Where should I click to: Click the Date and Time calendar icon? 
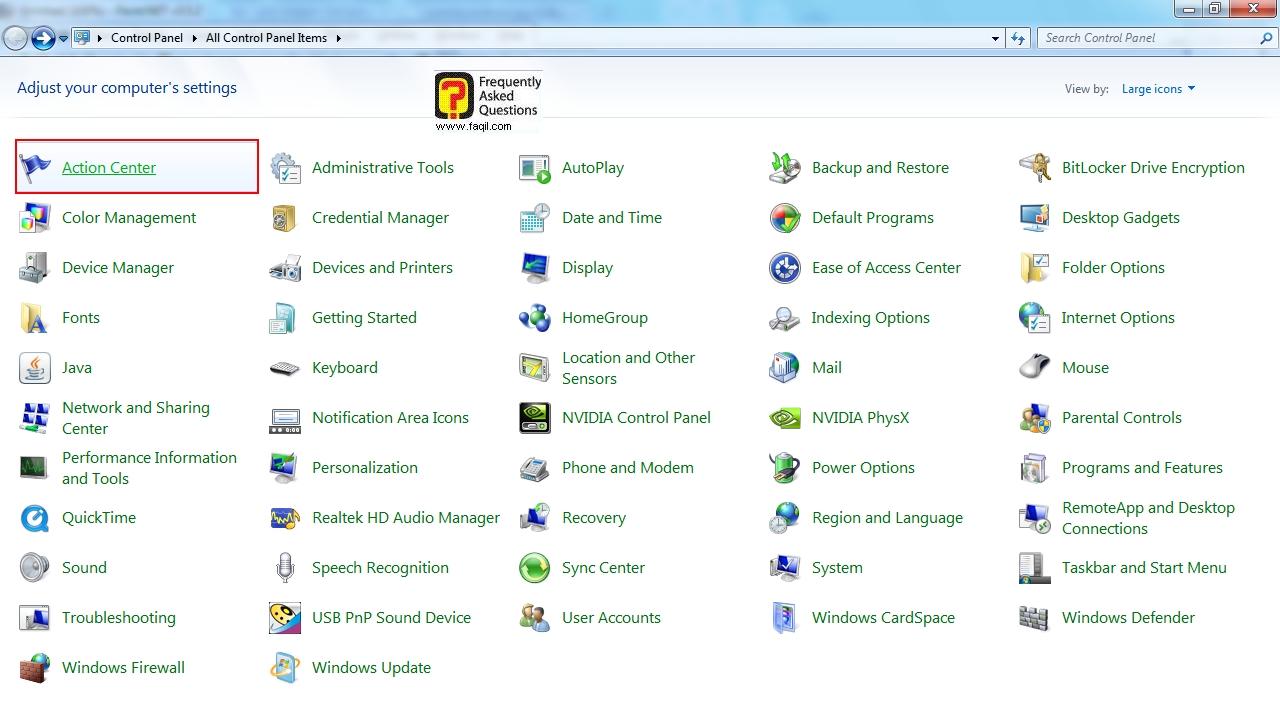point(535,218)
